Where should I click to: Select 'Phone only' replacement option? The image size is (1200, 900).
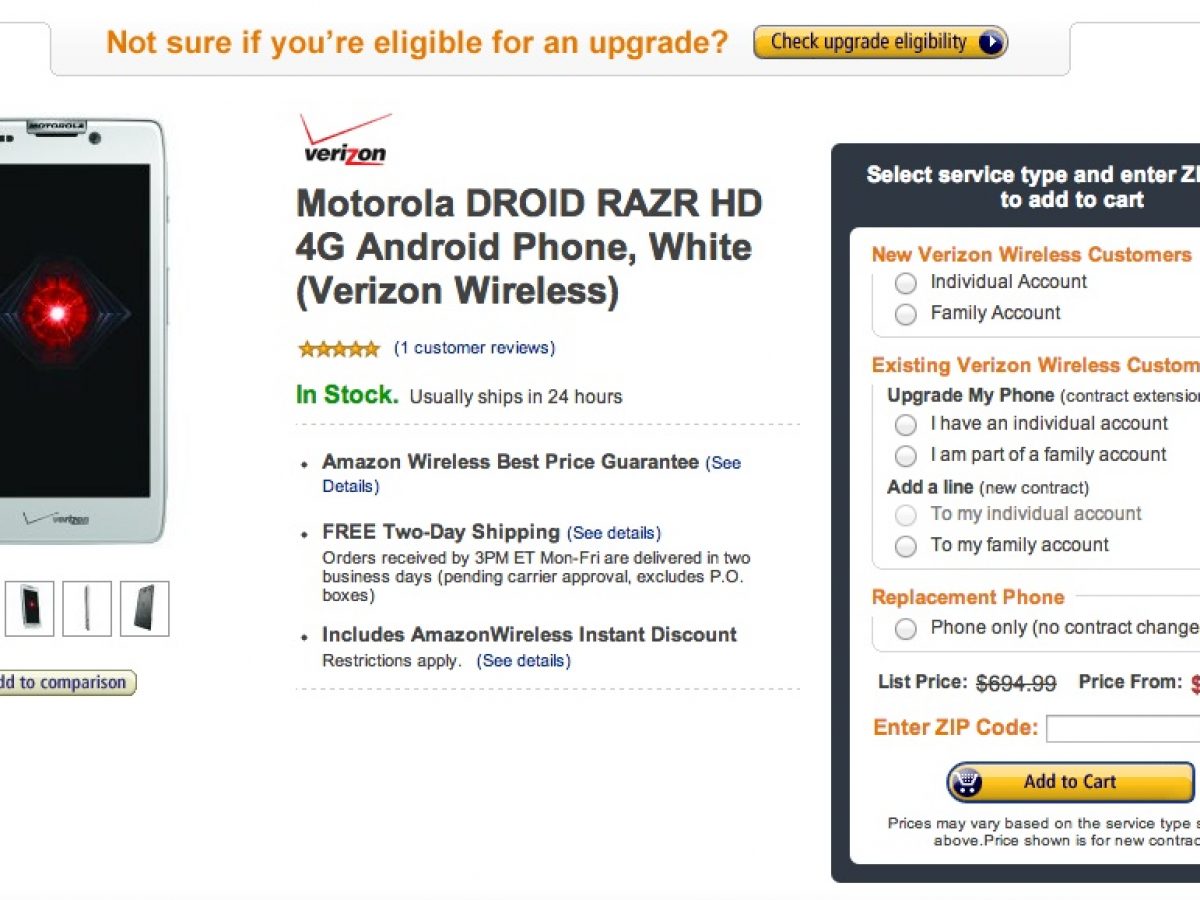pyautogui.click(x=906, y=629)
